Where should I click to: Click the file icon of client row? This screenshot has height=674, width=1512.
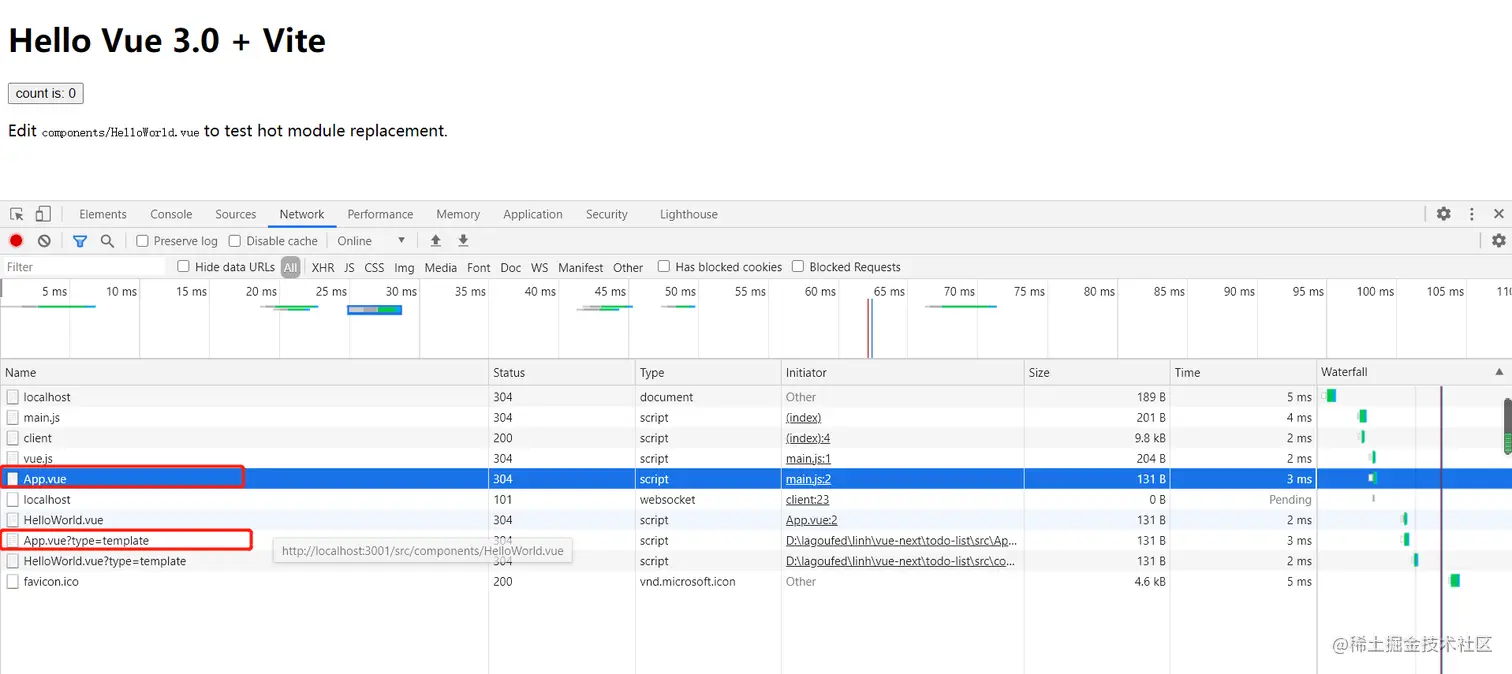[13, 438]
